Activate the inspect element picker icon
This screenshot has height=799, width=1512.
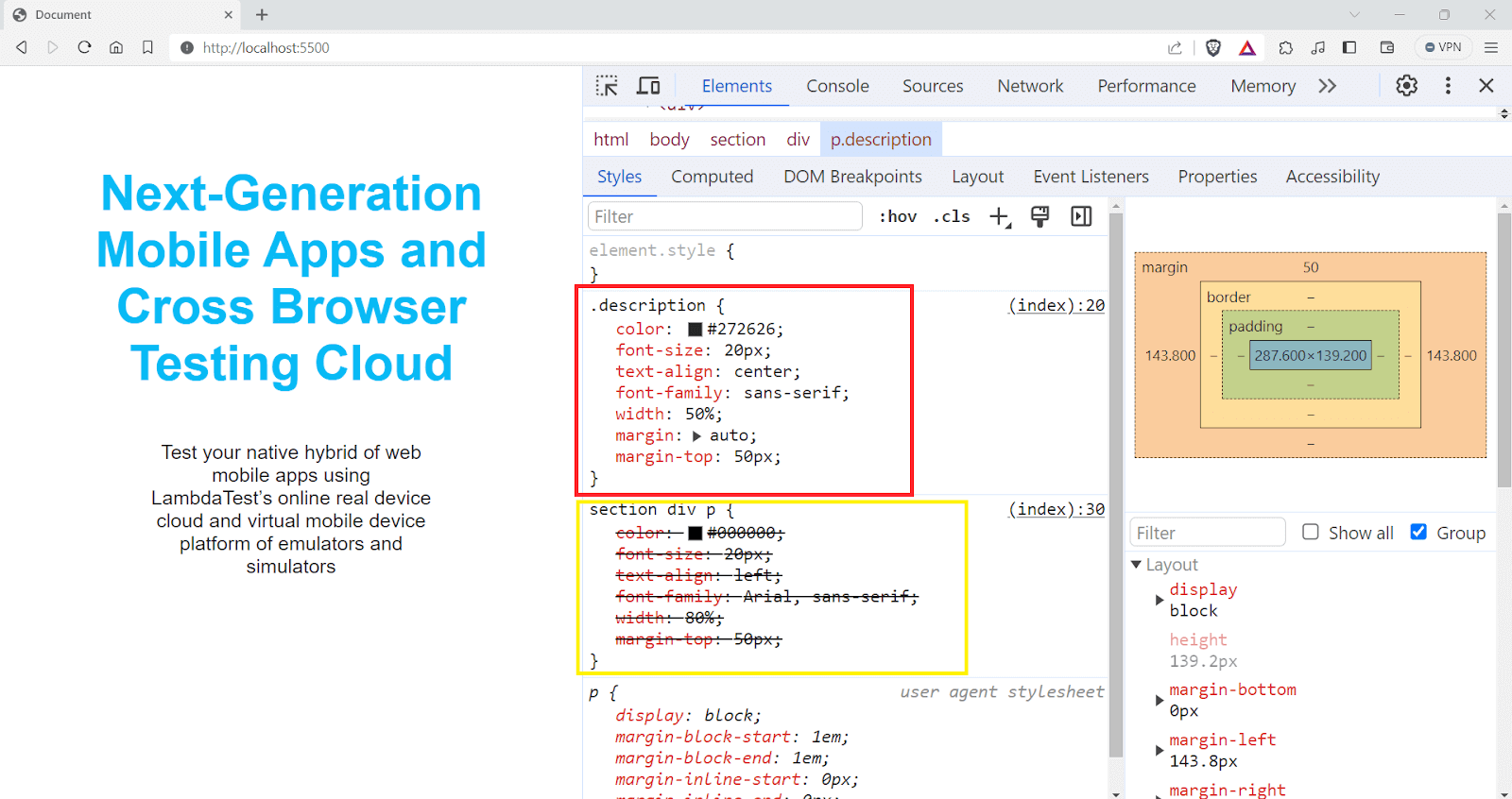click(607, 86)
